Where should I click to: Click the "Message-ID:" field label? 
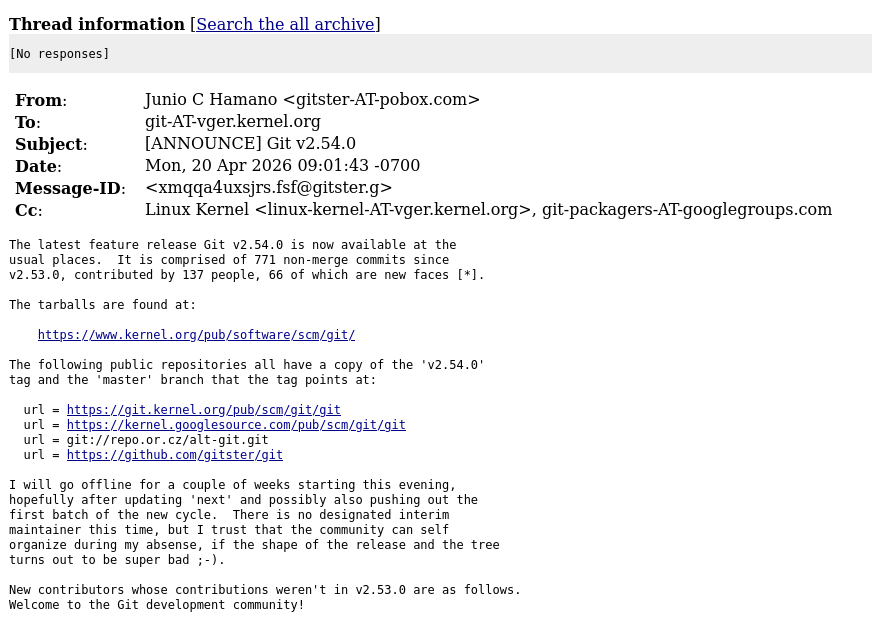click(69, 189)
